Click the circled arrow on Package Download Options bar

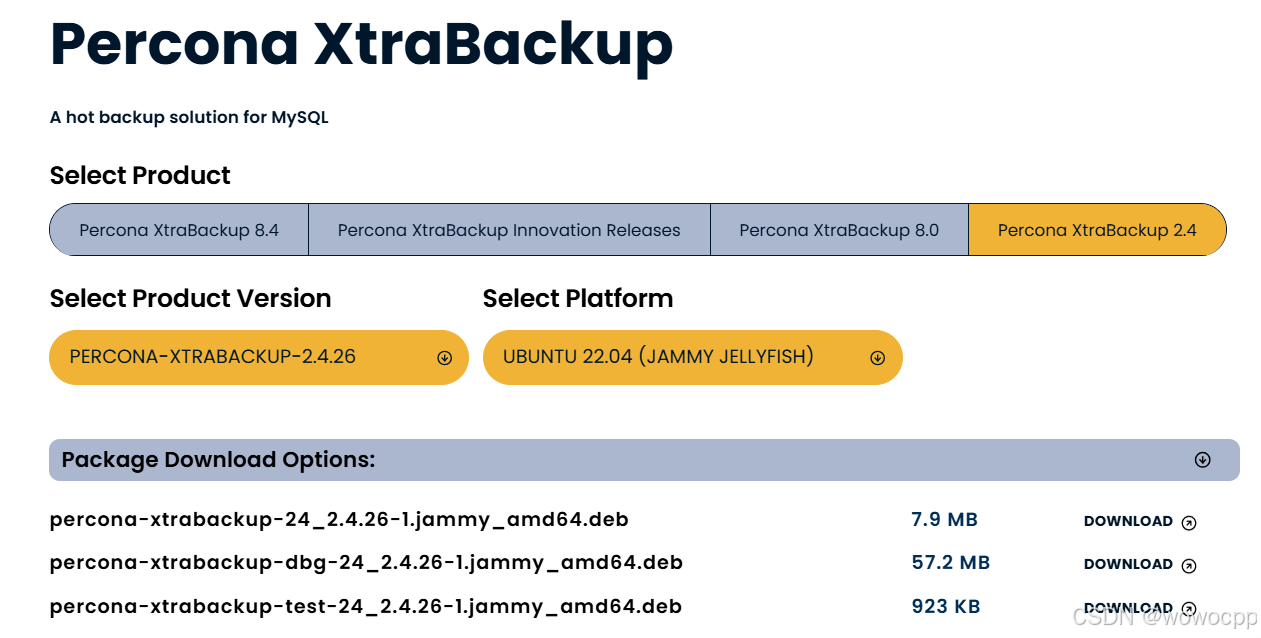tap(1203, 460)
